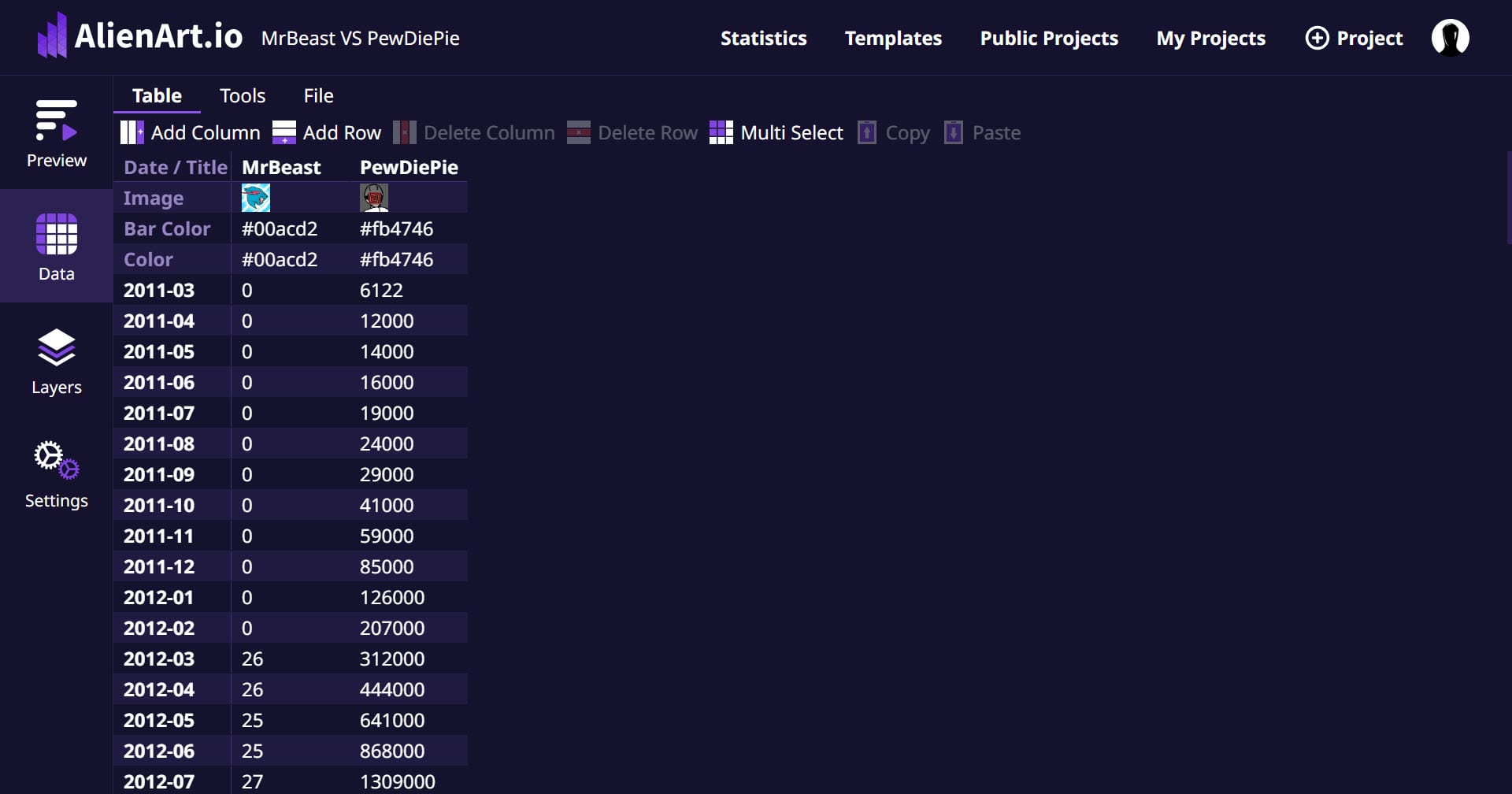Click the Delete Column icon

[x=404, y=132]
